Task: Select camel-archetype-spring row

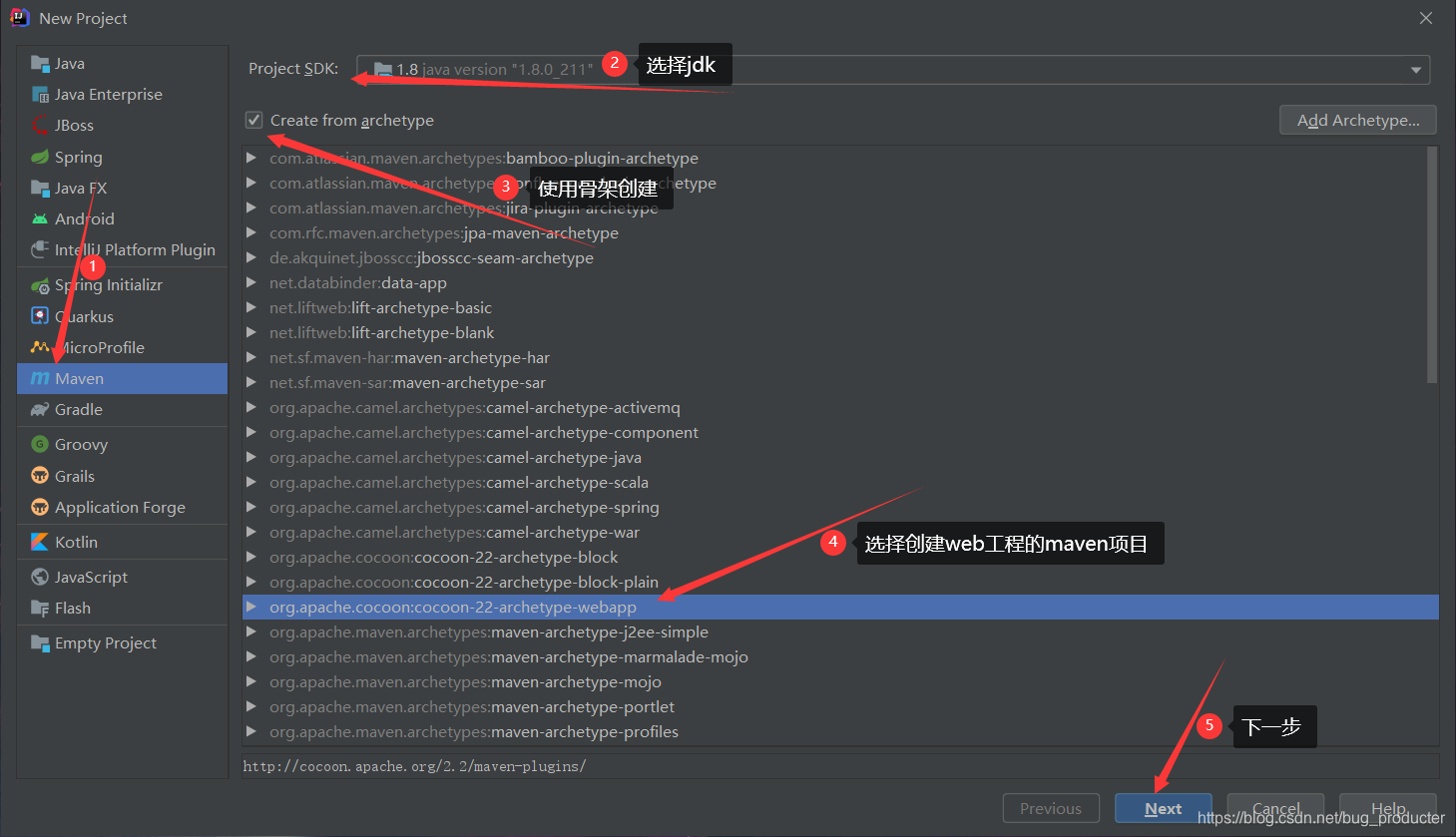Action: (840, 507)
